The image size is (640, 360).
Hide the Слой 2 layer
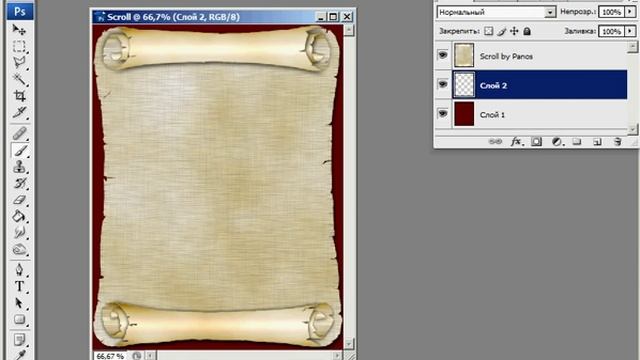click(443, 84)
